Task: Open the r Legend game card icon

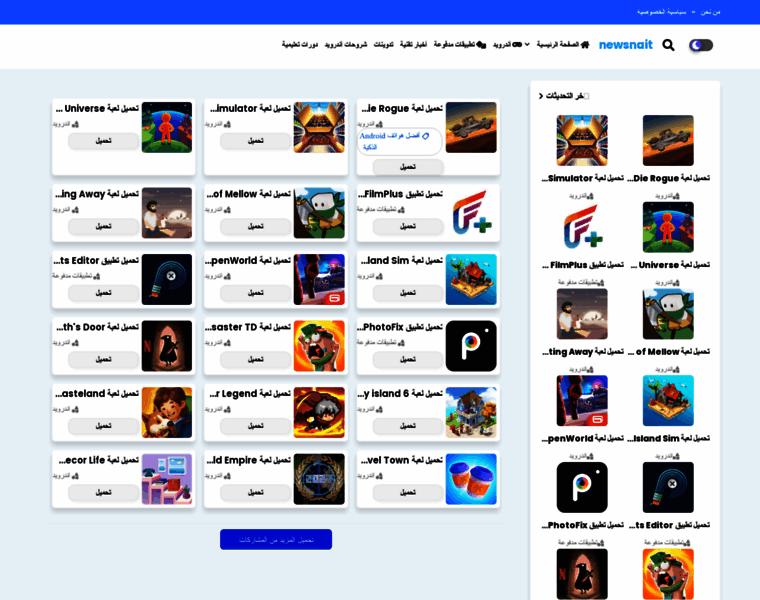Action: [x=319, y=412]
